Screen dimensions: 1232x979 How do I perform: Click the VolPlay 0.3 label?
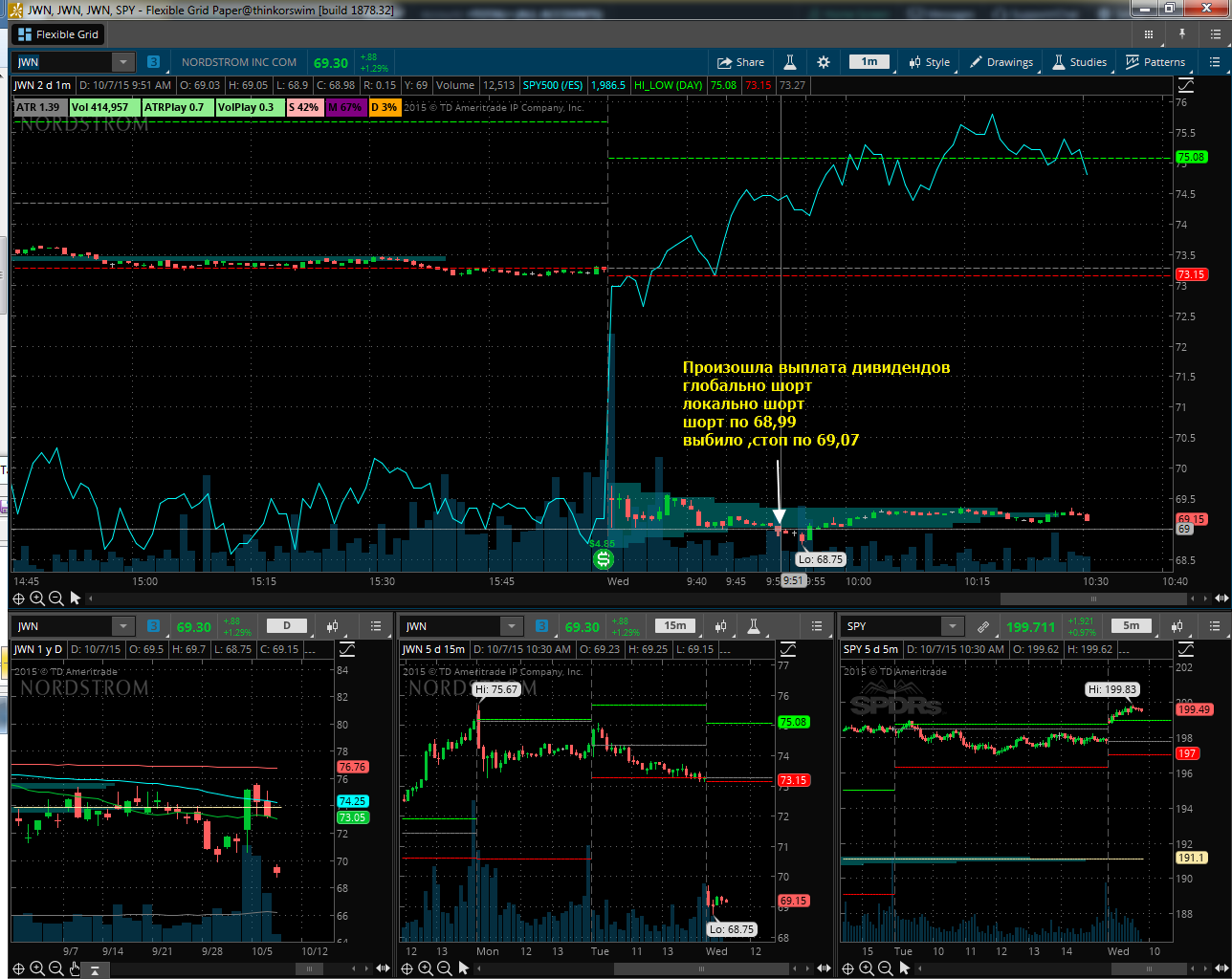click(250, 107)
